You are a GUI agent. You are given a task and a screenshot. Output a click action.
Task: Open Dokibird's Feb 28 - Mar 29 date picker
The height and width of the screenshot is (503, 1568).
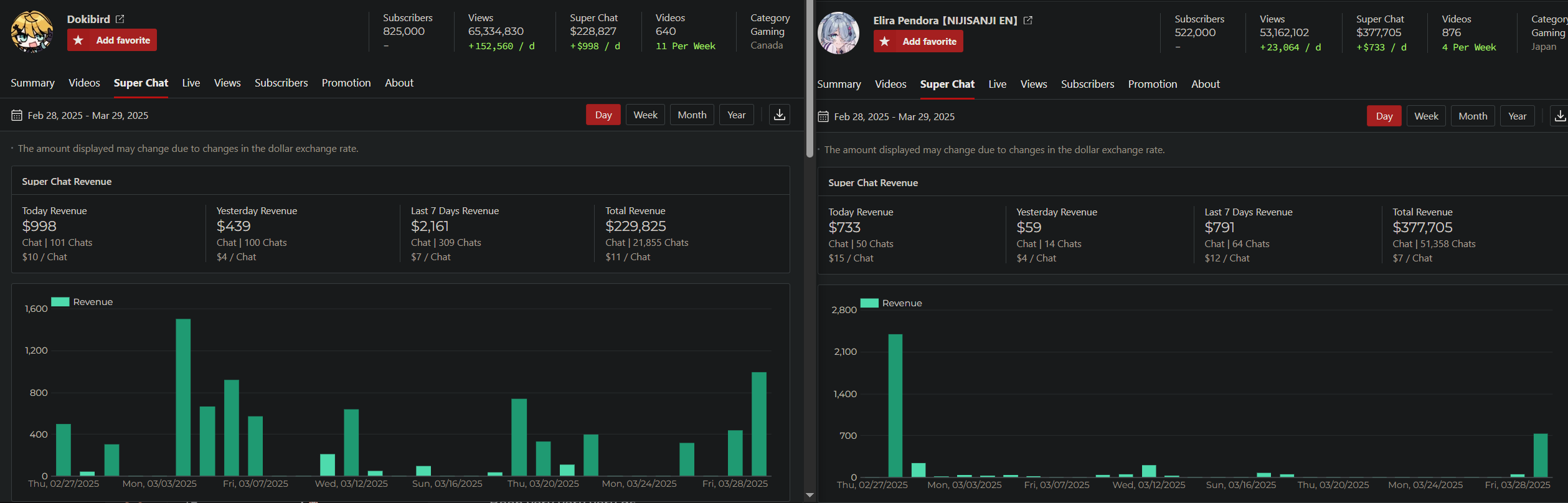click(x=87, y=115)
